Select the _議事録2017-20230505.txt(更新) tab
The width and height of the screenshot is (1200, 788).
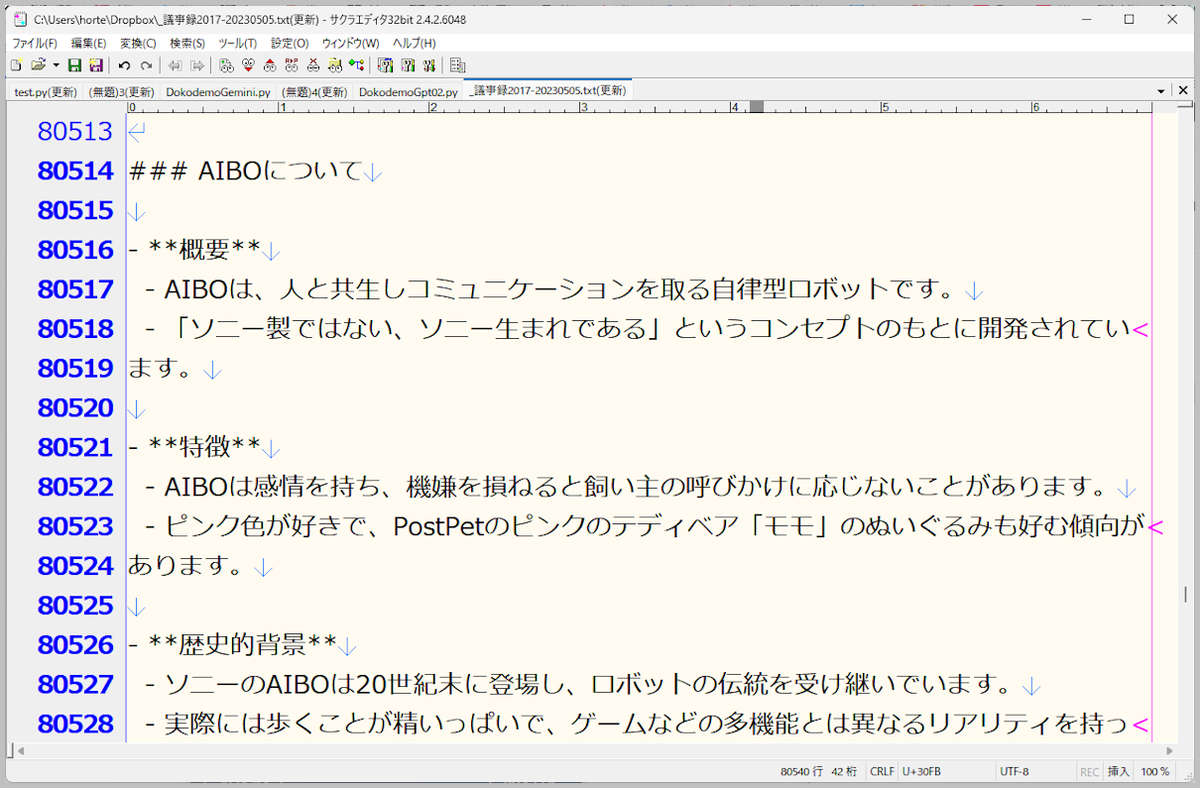(x=549, y=90)
